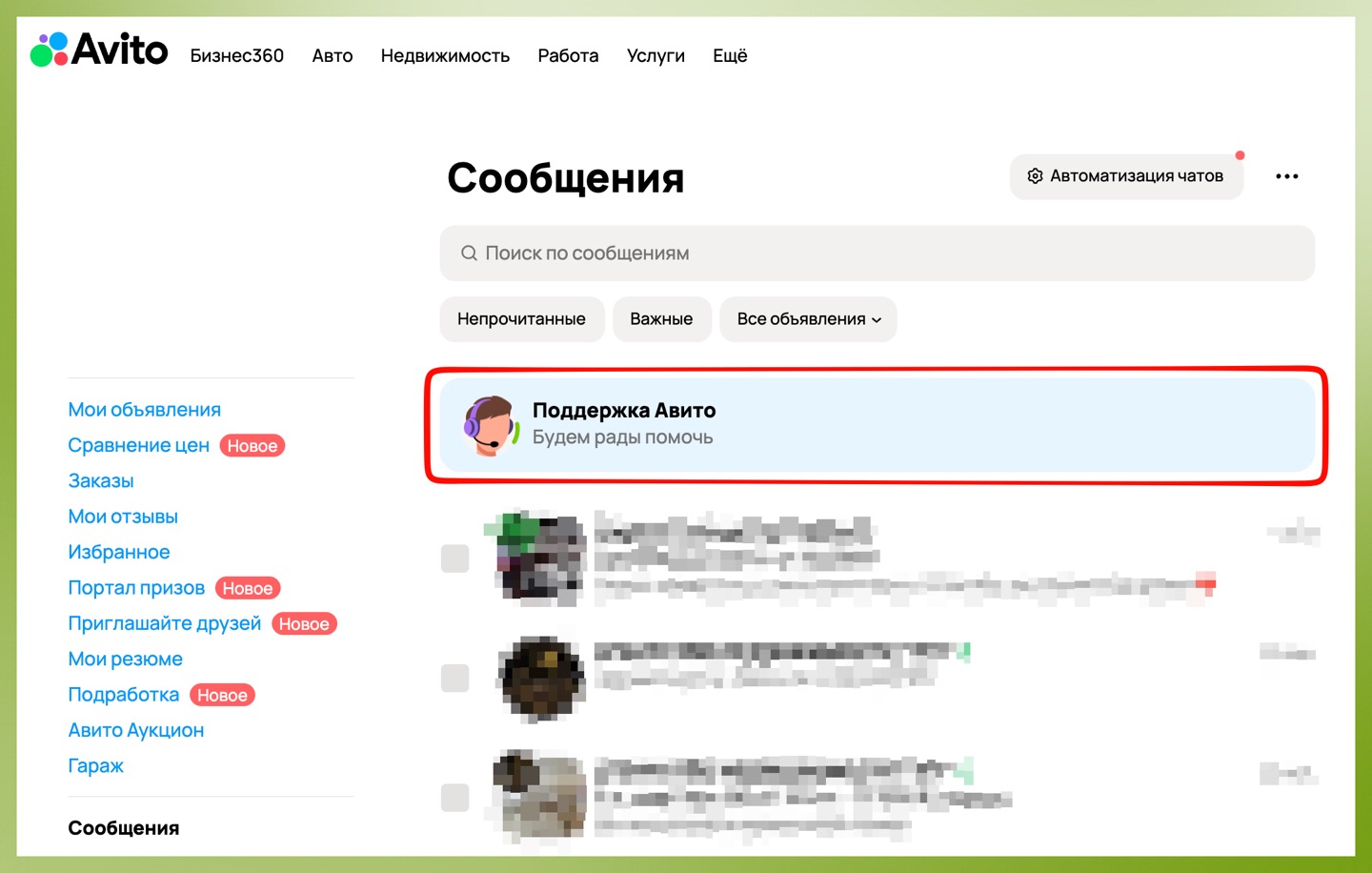Tick the checkbox beside the green-cornered avatar chat
The width and height of the screenshot is (1372, 873).
point(455,558)
